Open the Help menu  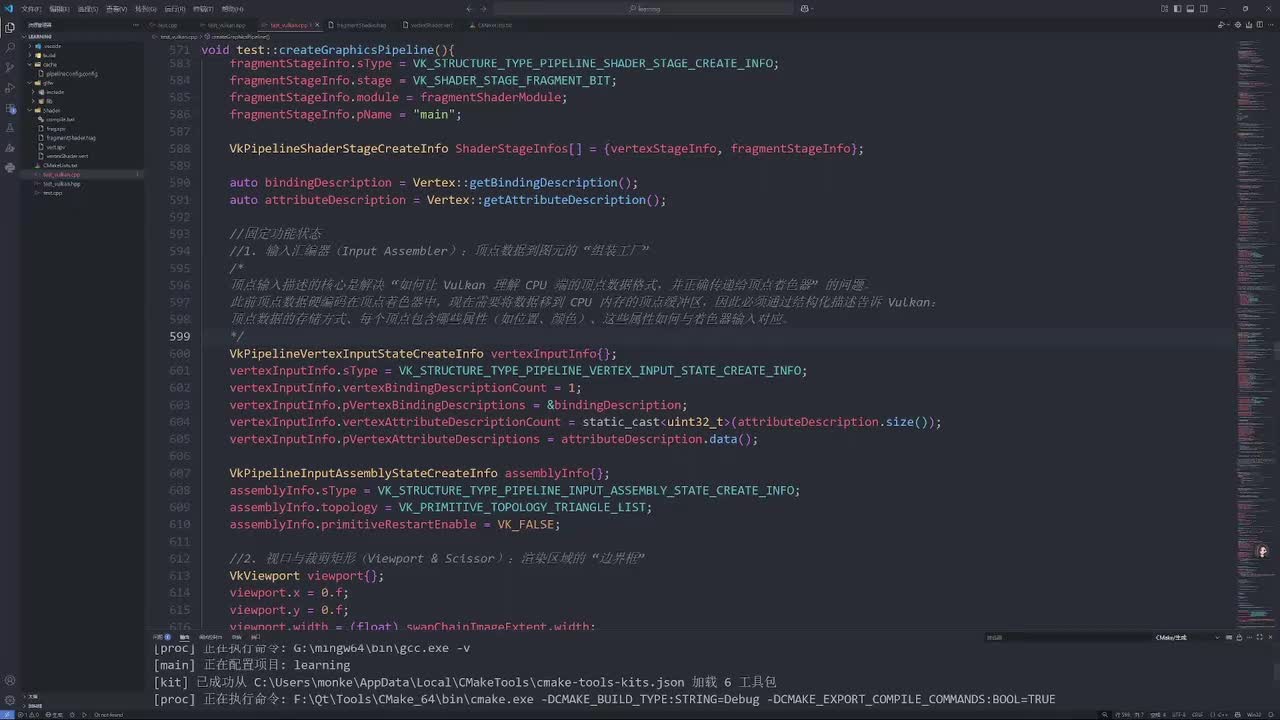pyautogui.click(x=232, y=9)
